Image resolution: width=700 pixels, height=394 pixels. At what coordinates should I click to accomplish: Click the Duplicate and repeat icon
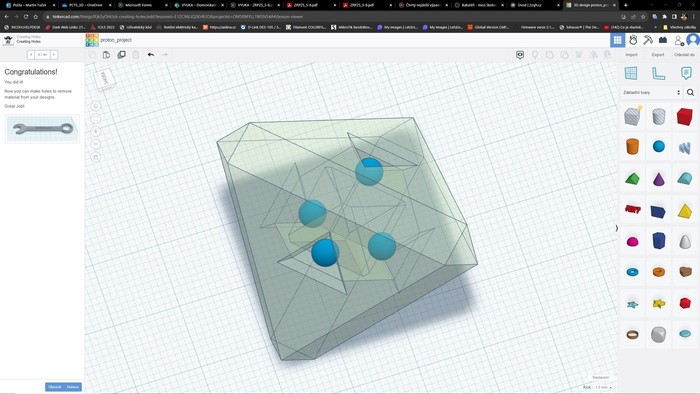pos(121,54)
